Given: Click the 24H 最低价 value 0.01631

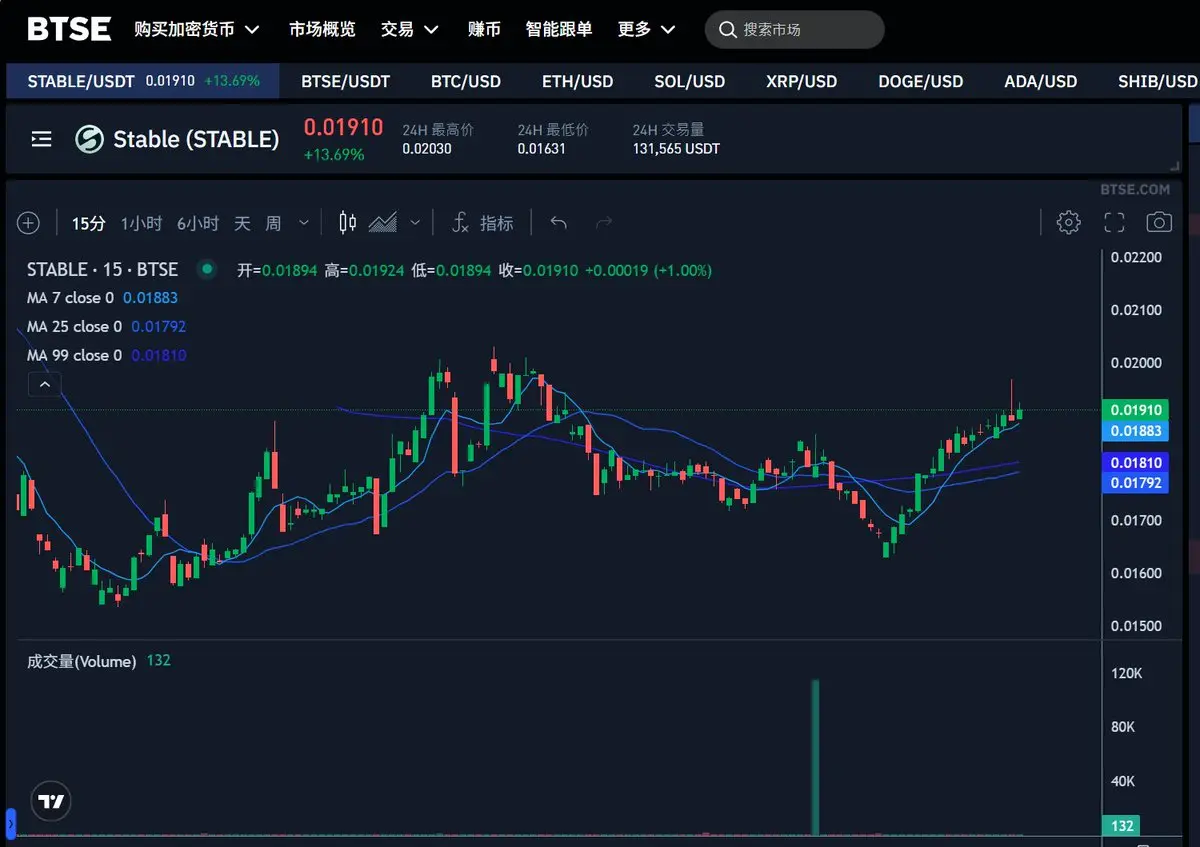Looking at the screenshot, I should pos(542,149).
